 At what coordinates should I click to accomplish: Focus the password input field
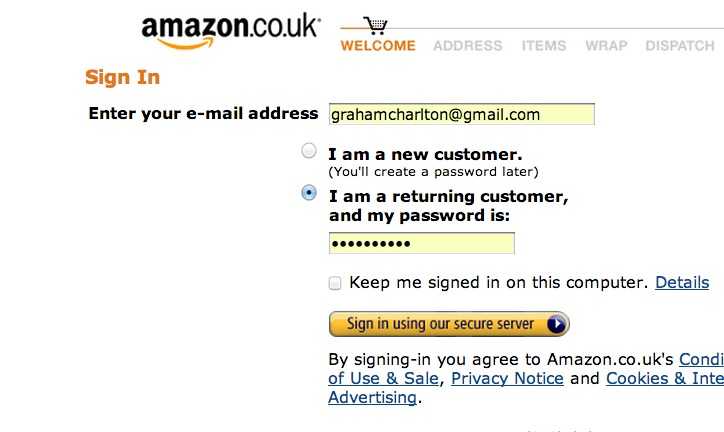click(x=421, y=243)
